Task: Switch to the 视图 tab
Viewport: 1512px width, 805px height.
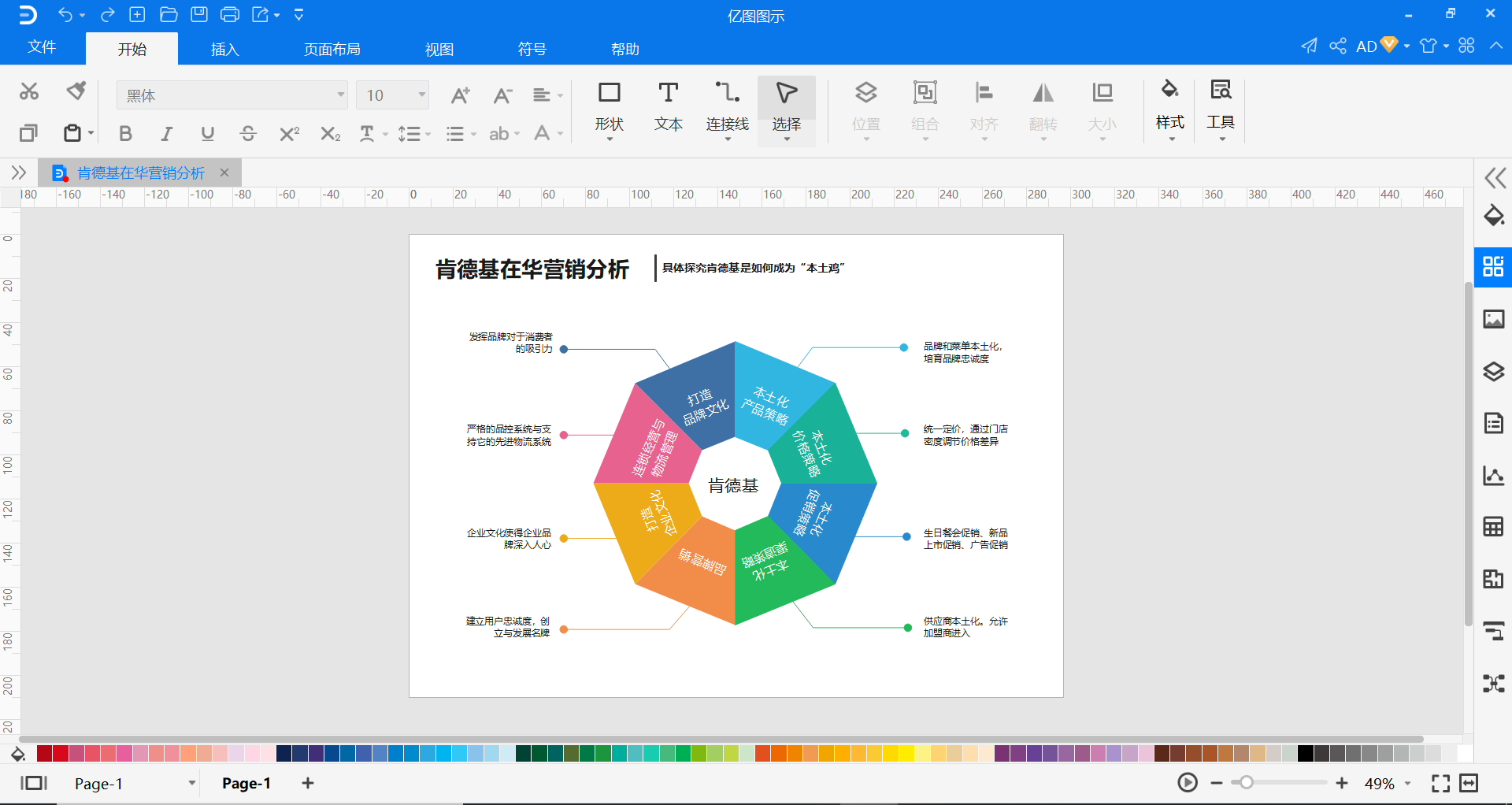Action: 439,49
